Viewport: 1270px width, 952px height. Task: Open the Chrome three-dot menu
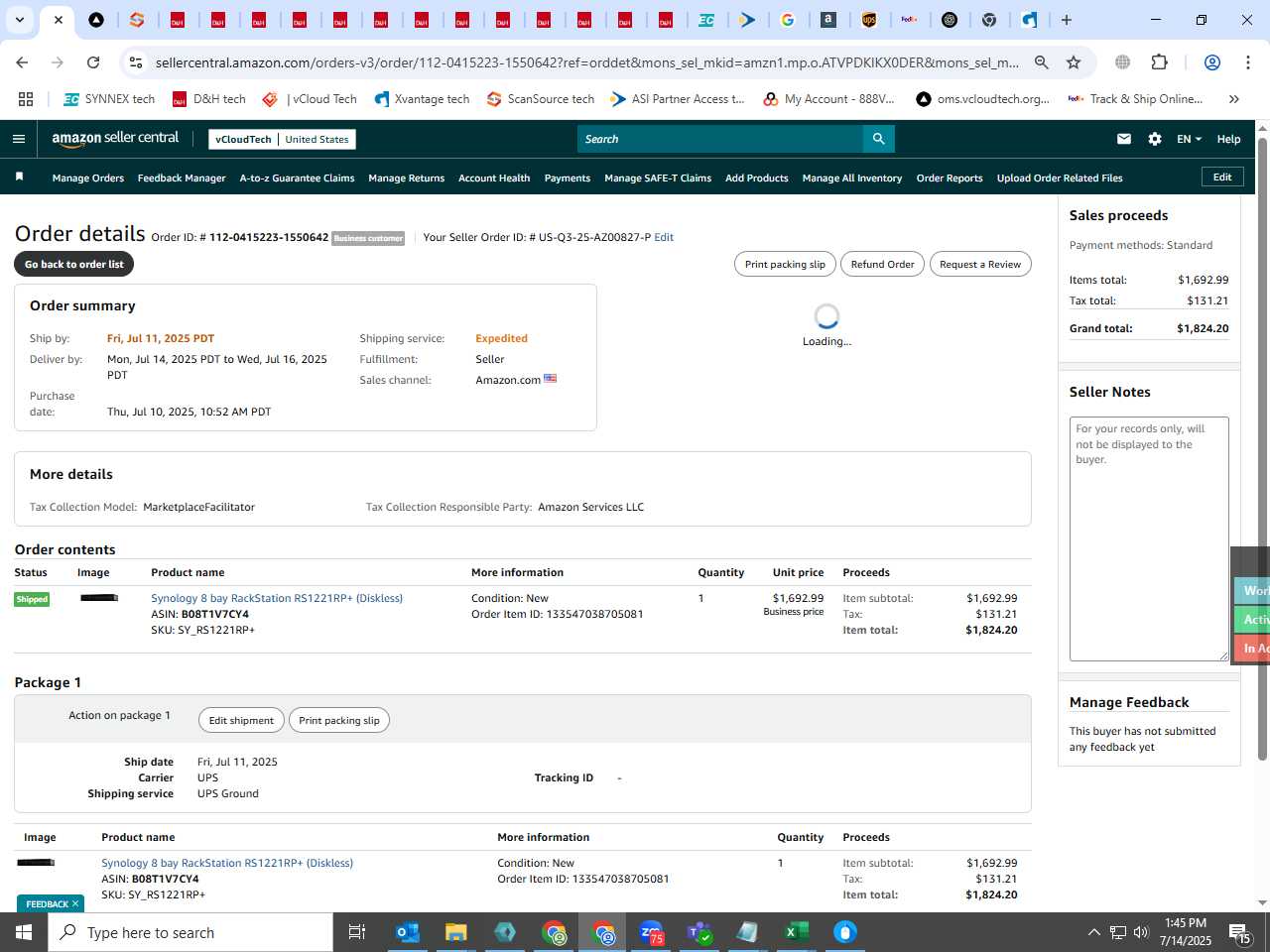1247,62
